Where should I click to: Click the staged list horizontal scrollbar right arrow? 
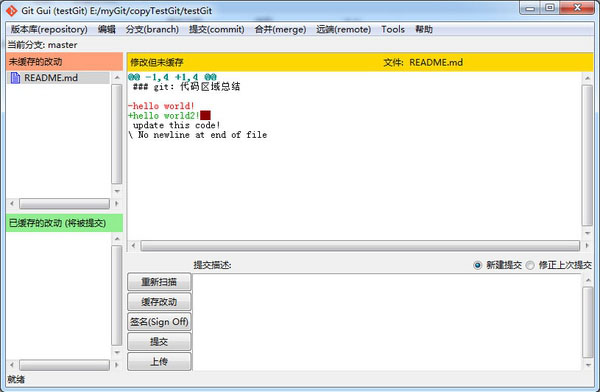click(116, 365)
